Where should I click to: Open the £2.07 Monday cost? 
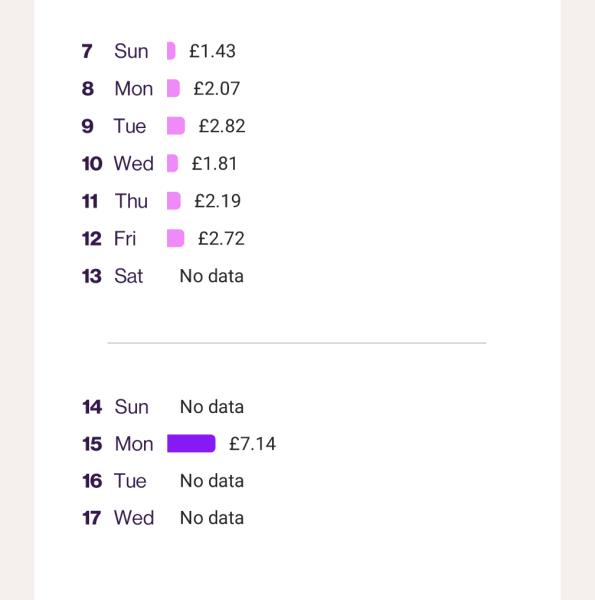coord(217,89)
